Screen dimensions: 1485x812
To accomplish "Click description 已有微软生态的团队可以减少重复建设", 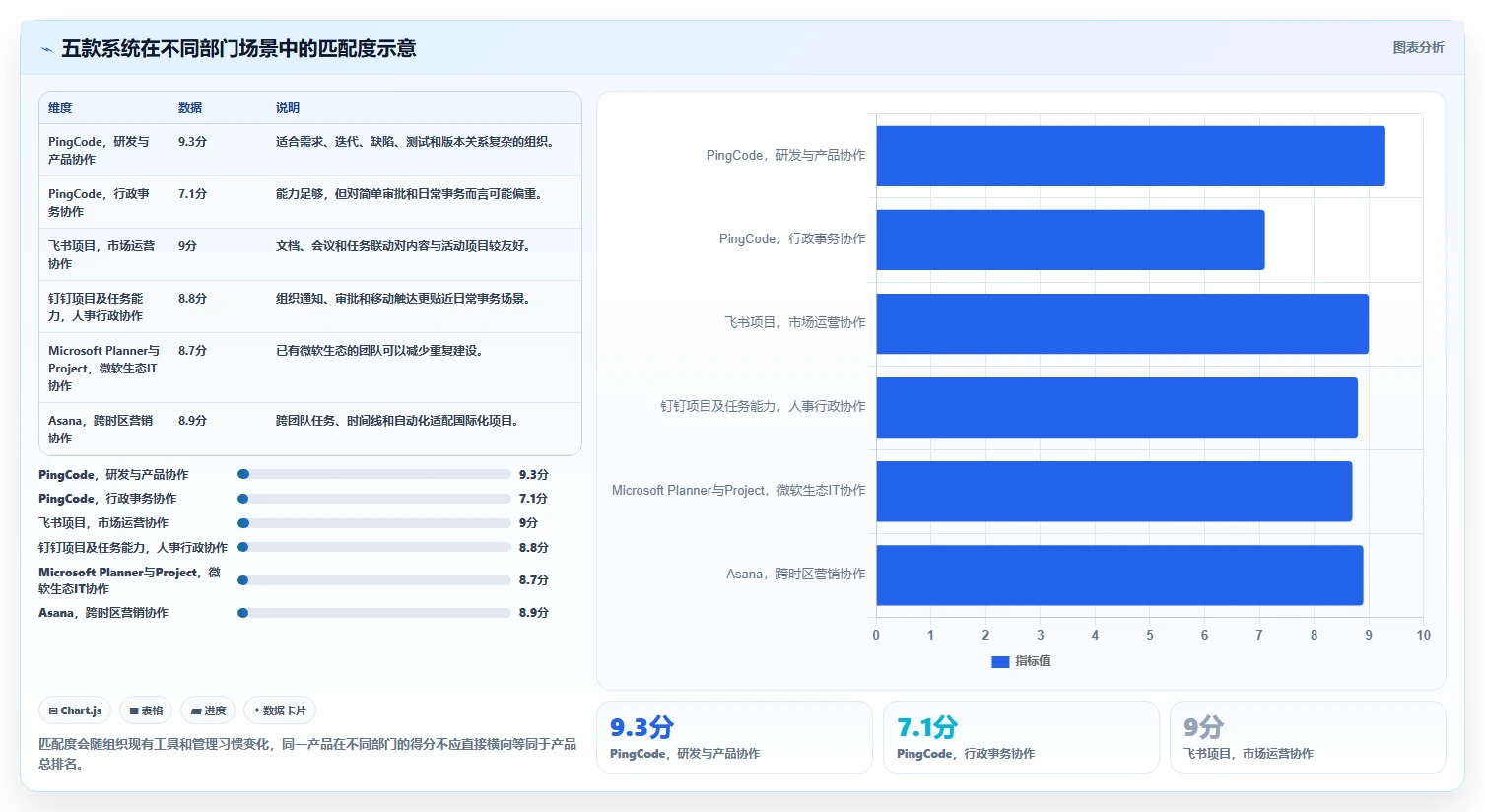I will pos(382,350).
